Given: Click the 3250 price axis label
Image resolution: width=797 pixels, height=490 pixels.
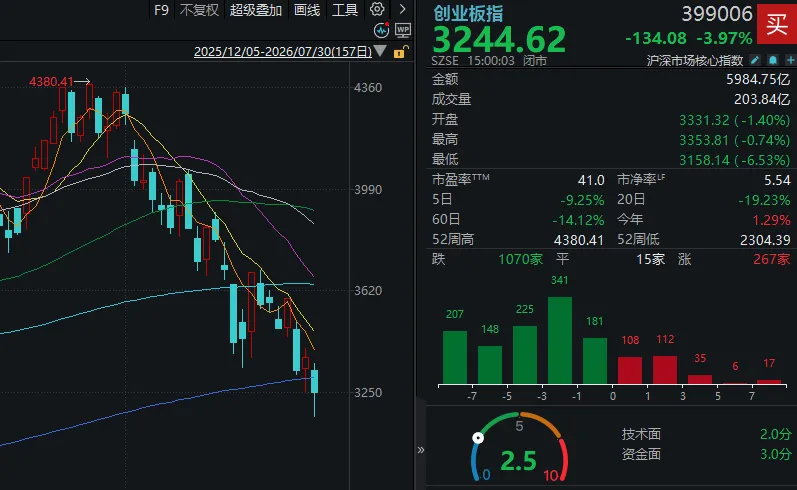Looking at the screenshot, I should (x=368, y=392).
